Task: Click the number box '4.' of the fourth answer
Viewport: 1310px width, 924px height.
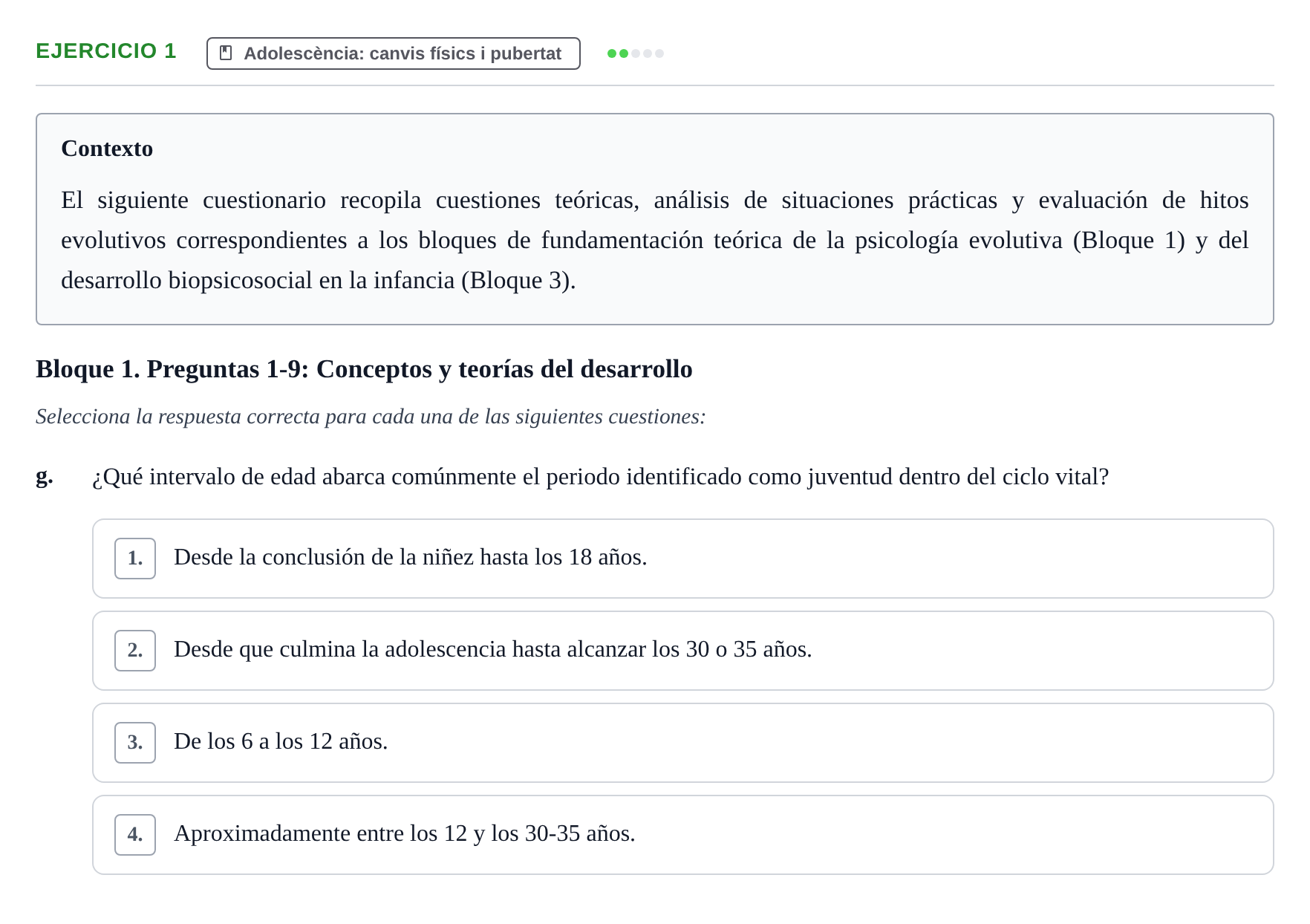Action: click(135, 835)
